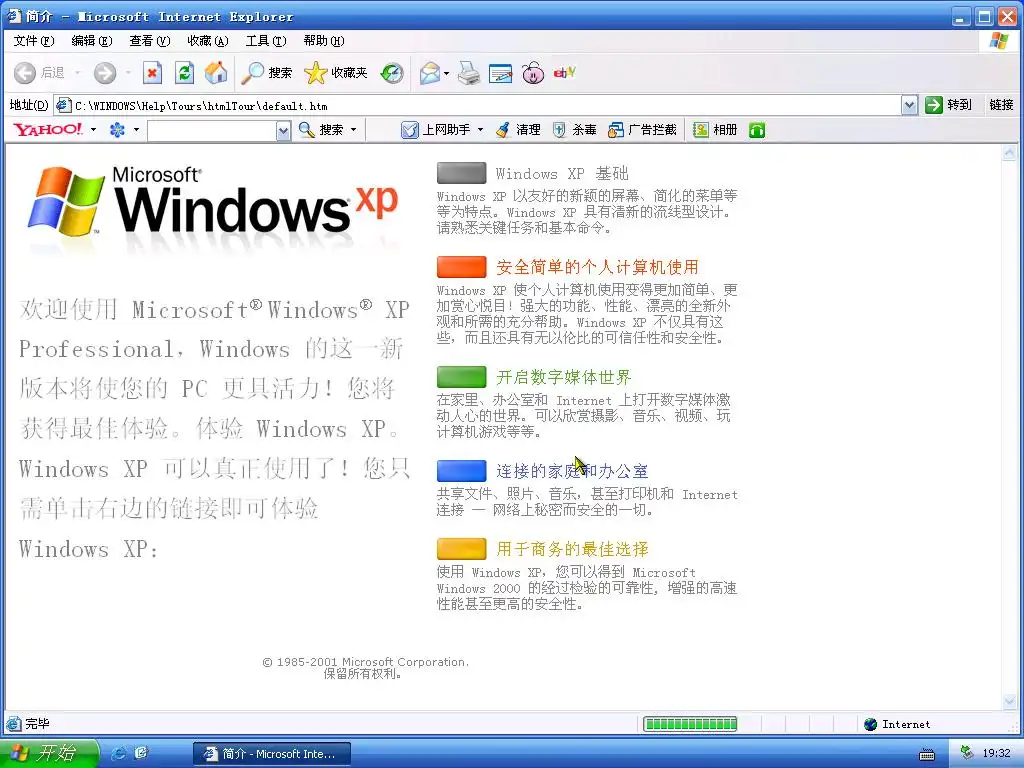Open the Yahoo search box dropdown
Image resolution: width=1024 pixels, height=768 pixels.
283,131
